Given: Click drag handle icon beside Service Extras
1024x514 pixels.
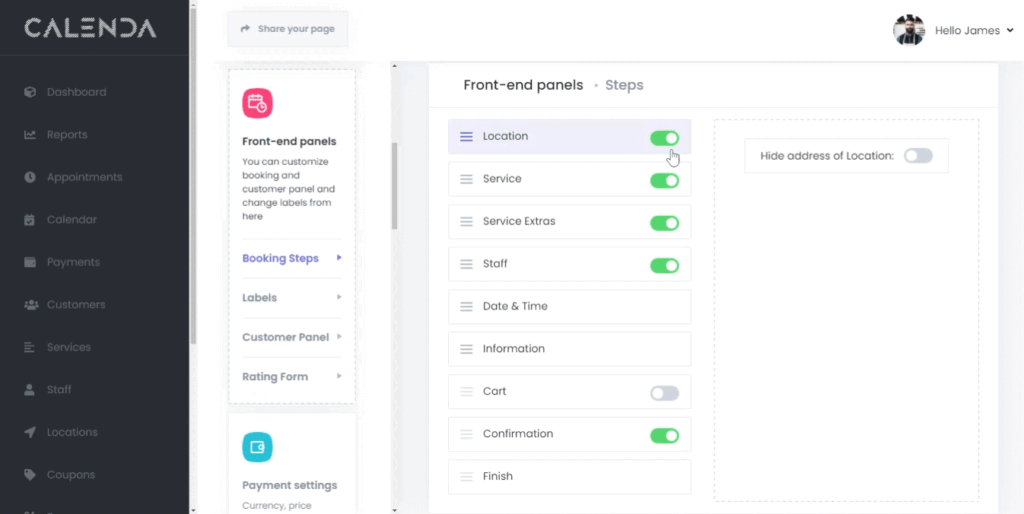Looking at the screenshot, I should click(466, 222).
